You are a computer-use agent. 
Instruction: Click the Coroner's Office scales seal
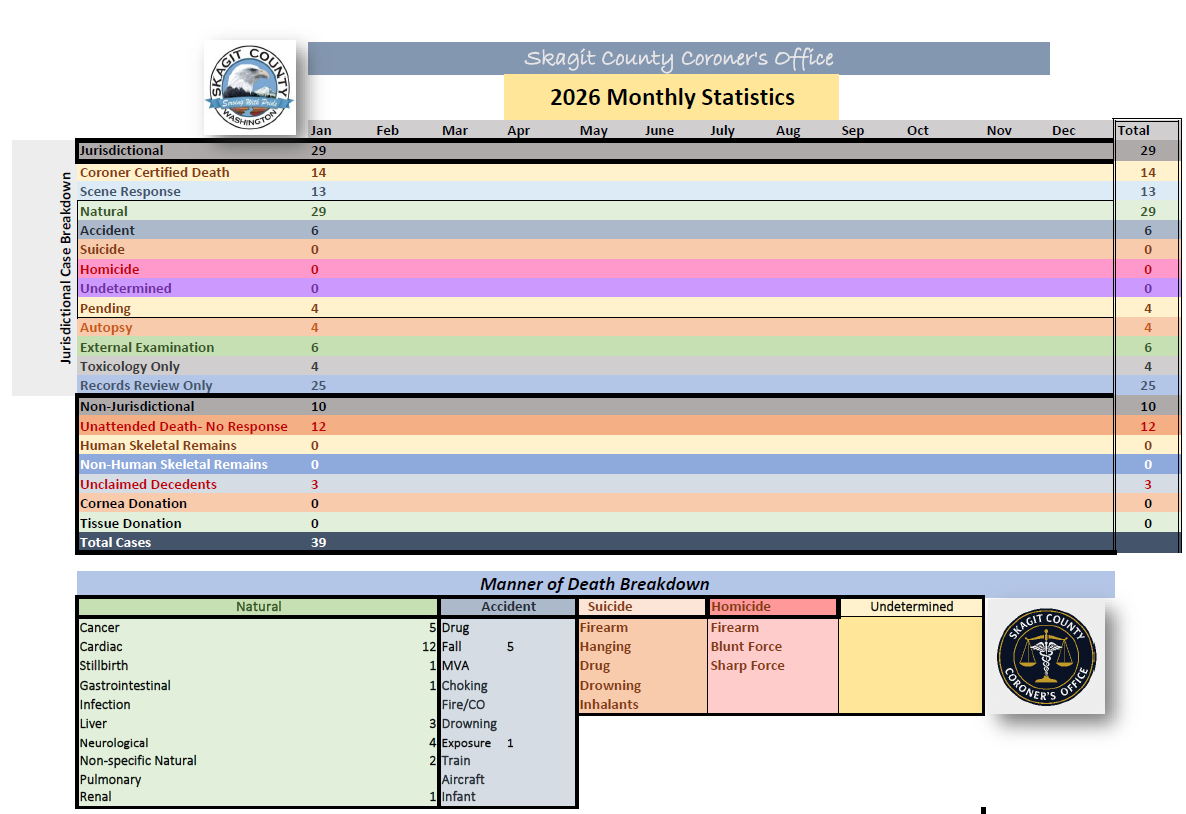pos(1047,655)
